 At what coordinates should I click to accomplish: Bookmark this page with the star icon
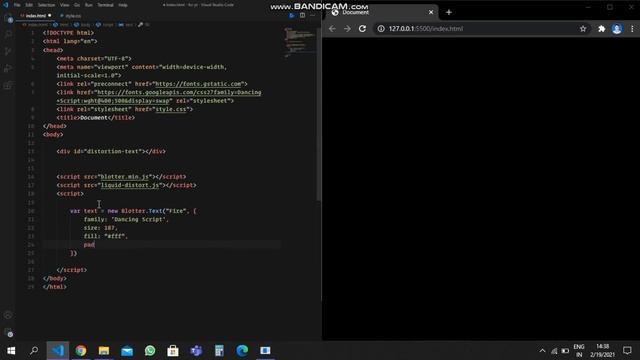point(583,29)
